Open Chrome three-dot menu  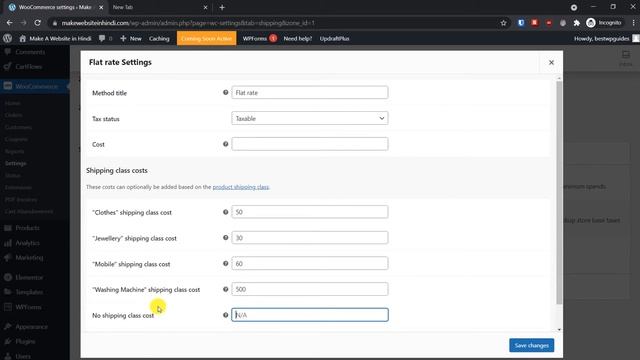(x=633, y=23)
